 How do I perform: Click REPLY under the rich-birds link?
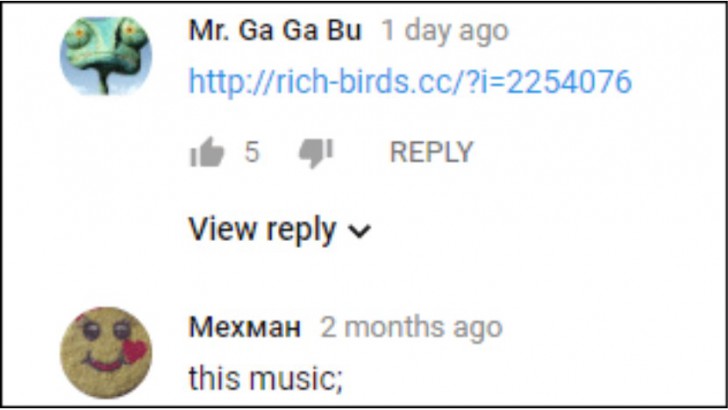click(x=431, y=152)
